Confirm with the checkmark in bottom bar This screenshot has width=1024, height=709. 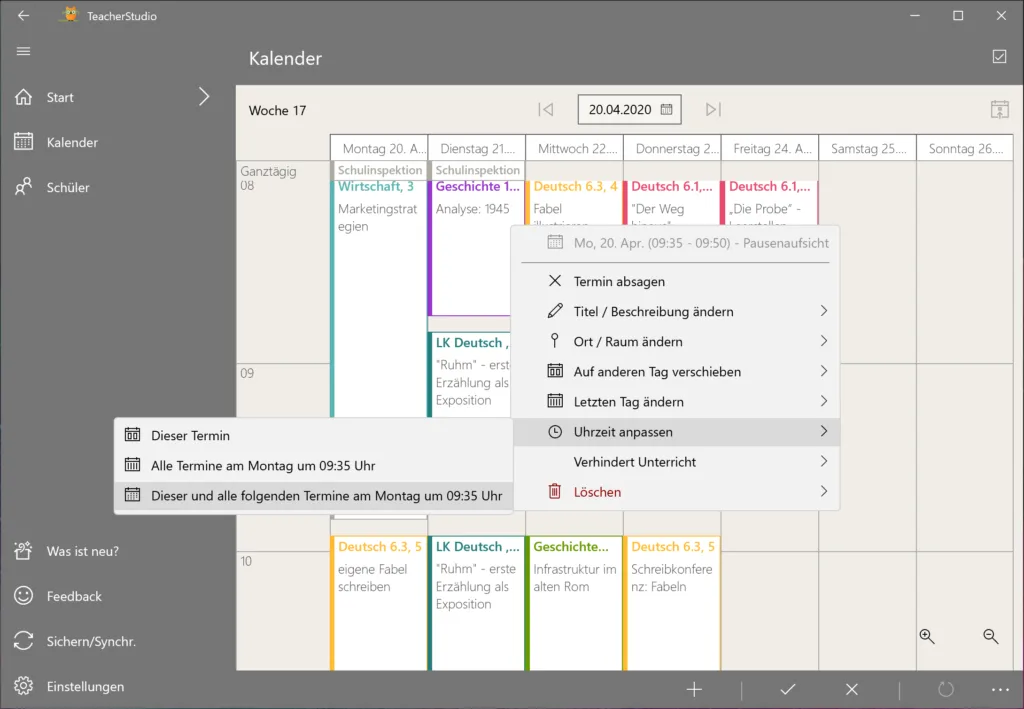click(x=788, y=689)
